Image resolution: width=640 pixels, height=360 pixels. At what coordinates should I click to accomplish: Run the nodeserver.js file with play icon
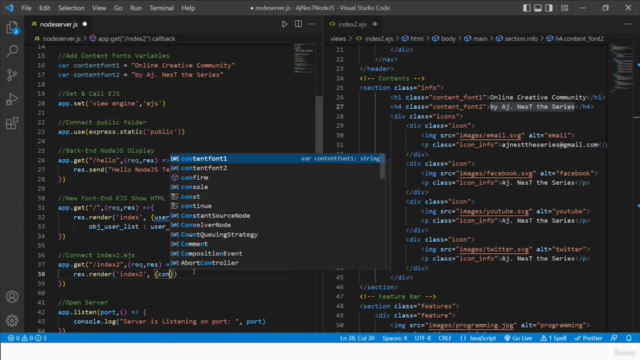284,24
